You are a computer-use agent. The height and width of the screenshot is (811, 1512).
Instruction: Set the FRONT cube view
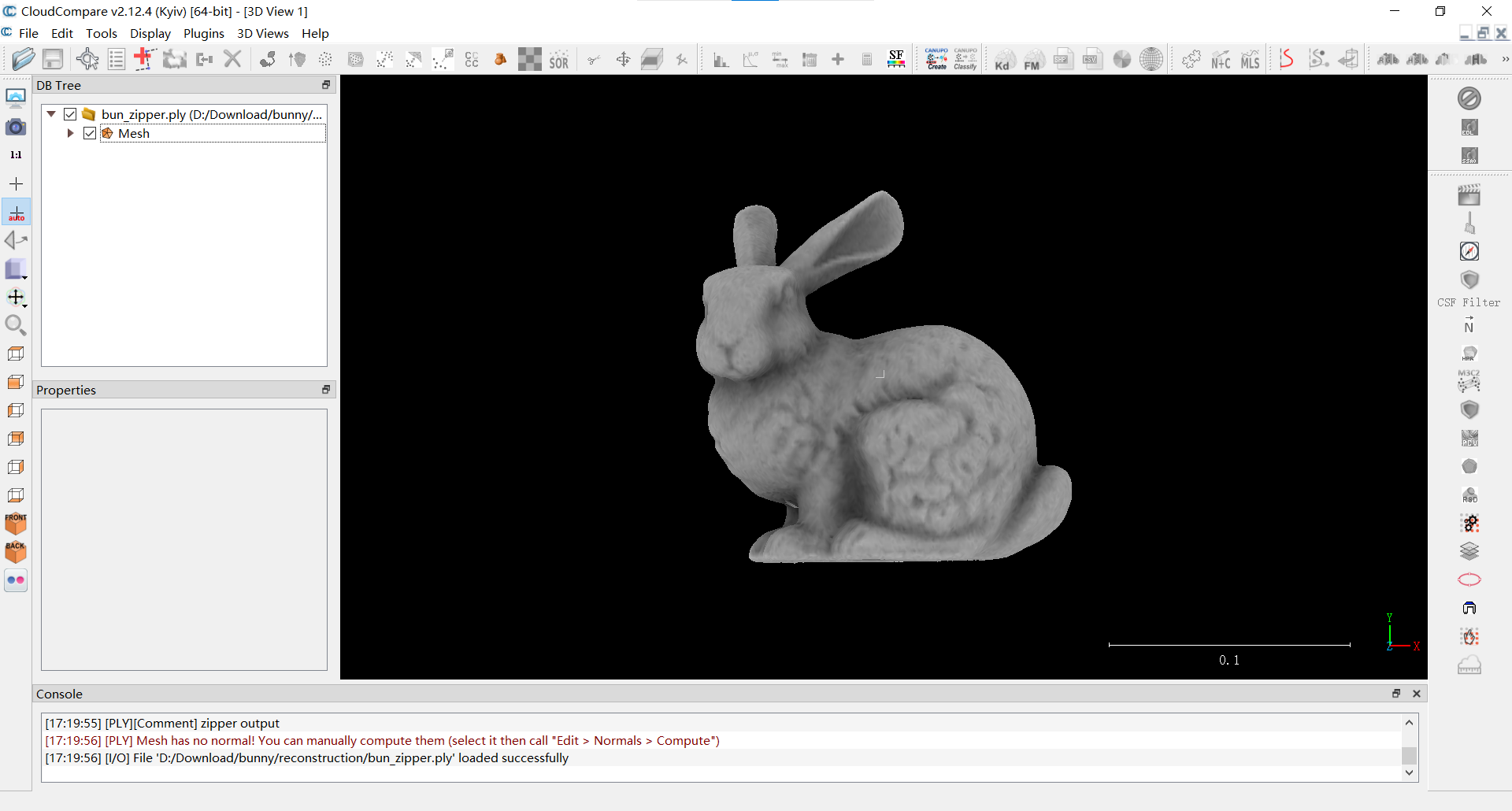point(16,524)
